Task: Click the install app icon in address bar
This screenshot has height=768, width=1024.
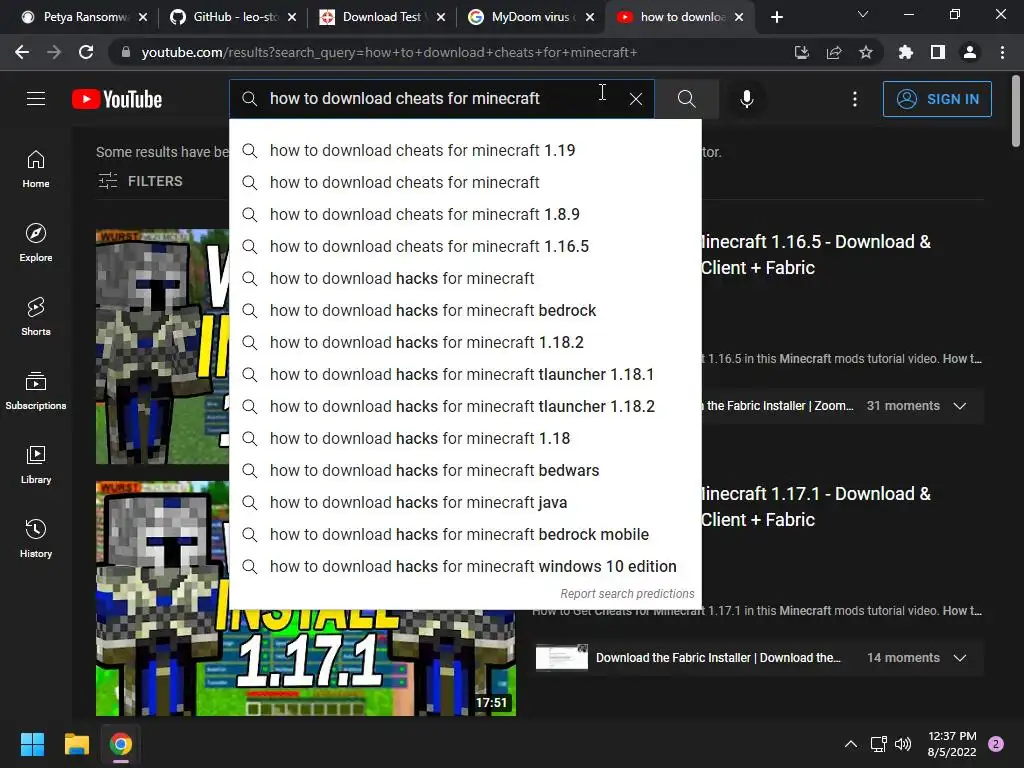Action: (x=801, y=52)
